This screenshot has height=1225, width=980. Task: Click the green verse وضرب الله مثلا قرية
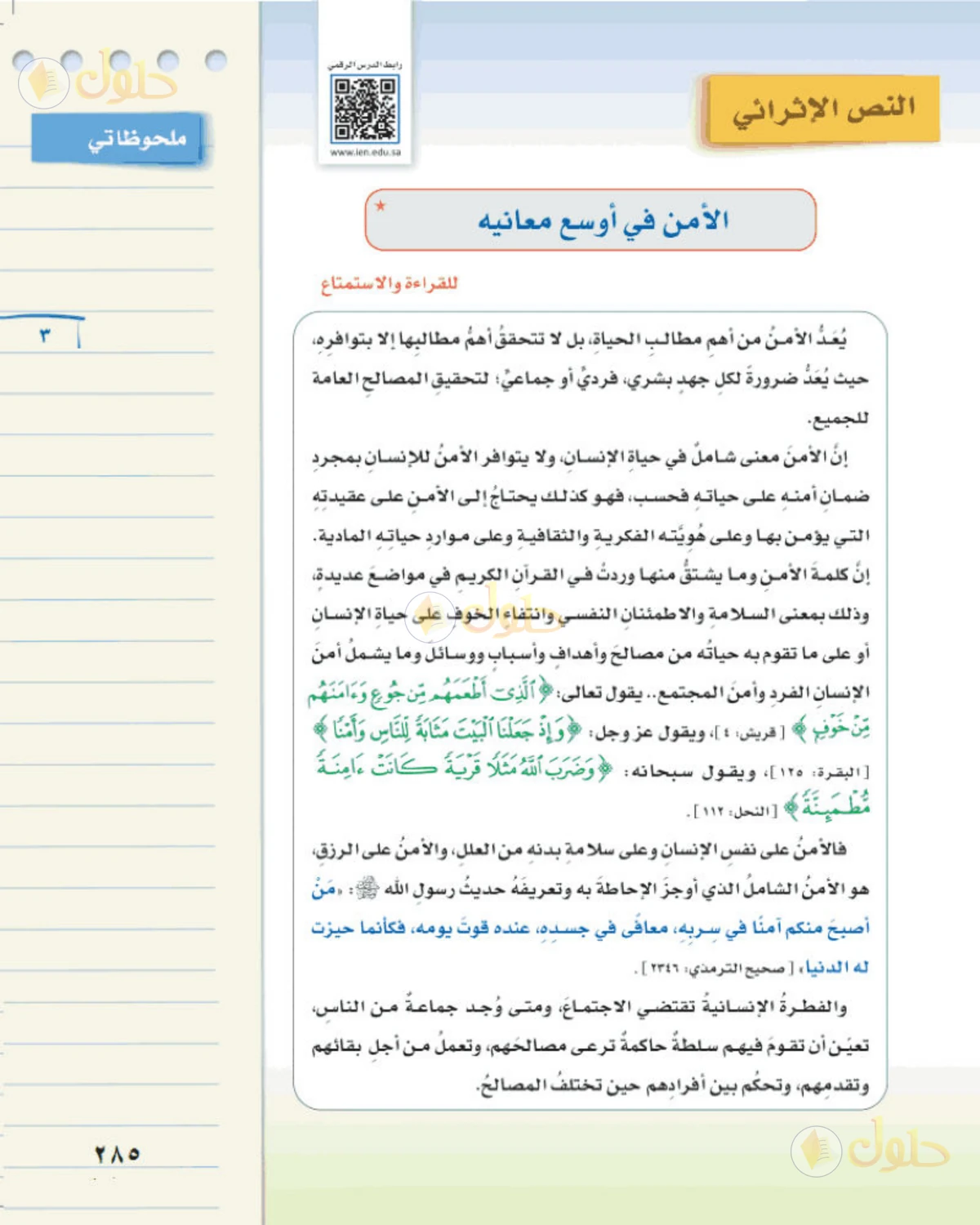(464, 768)
